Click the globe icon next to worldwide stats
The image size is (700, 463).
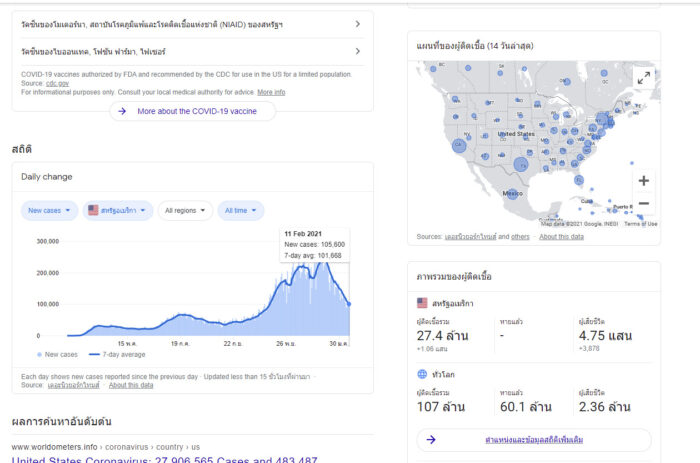pos(422,374)
